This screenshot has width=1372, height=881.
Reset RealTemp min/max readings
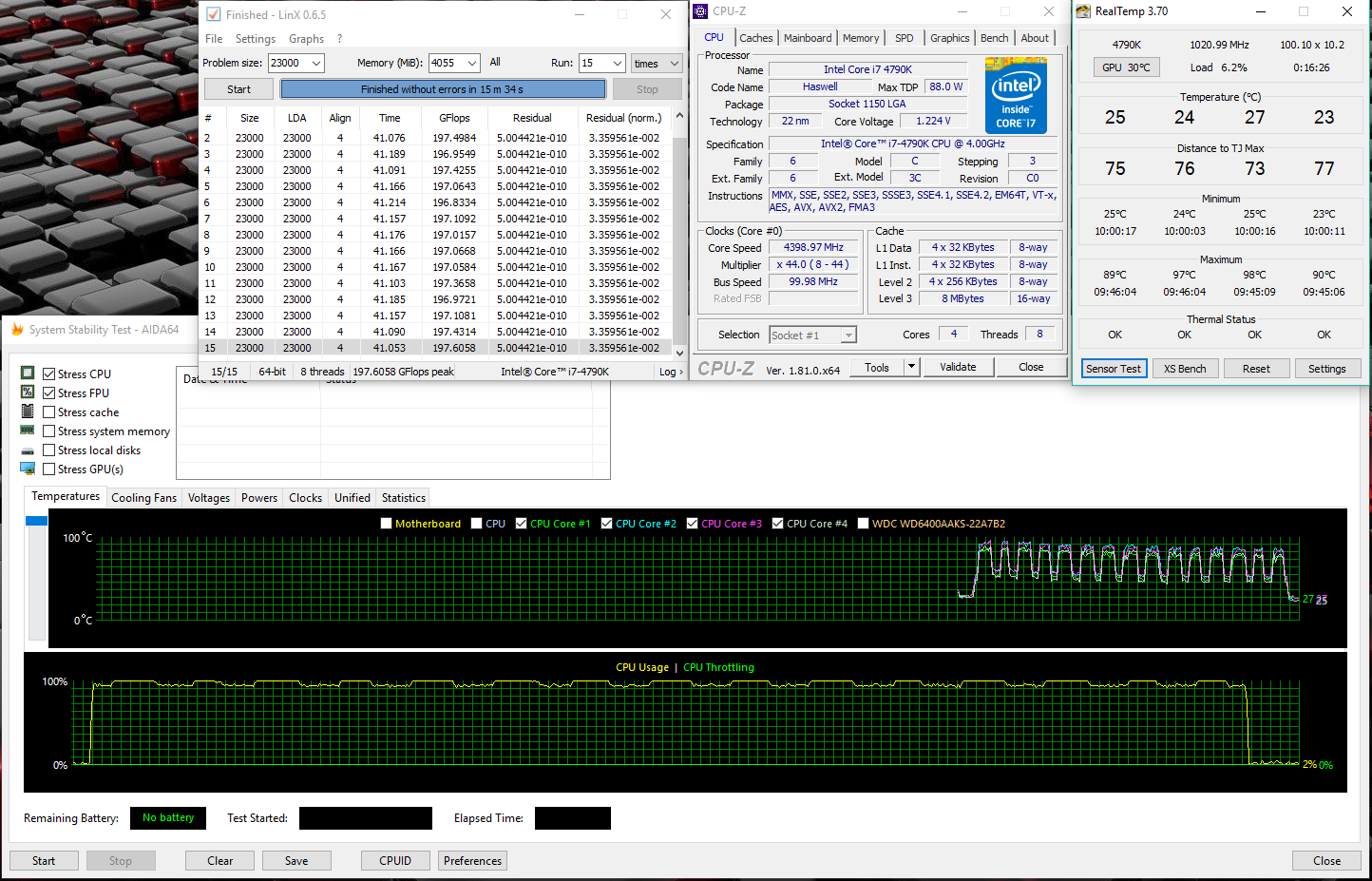[1256, 369]
